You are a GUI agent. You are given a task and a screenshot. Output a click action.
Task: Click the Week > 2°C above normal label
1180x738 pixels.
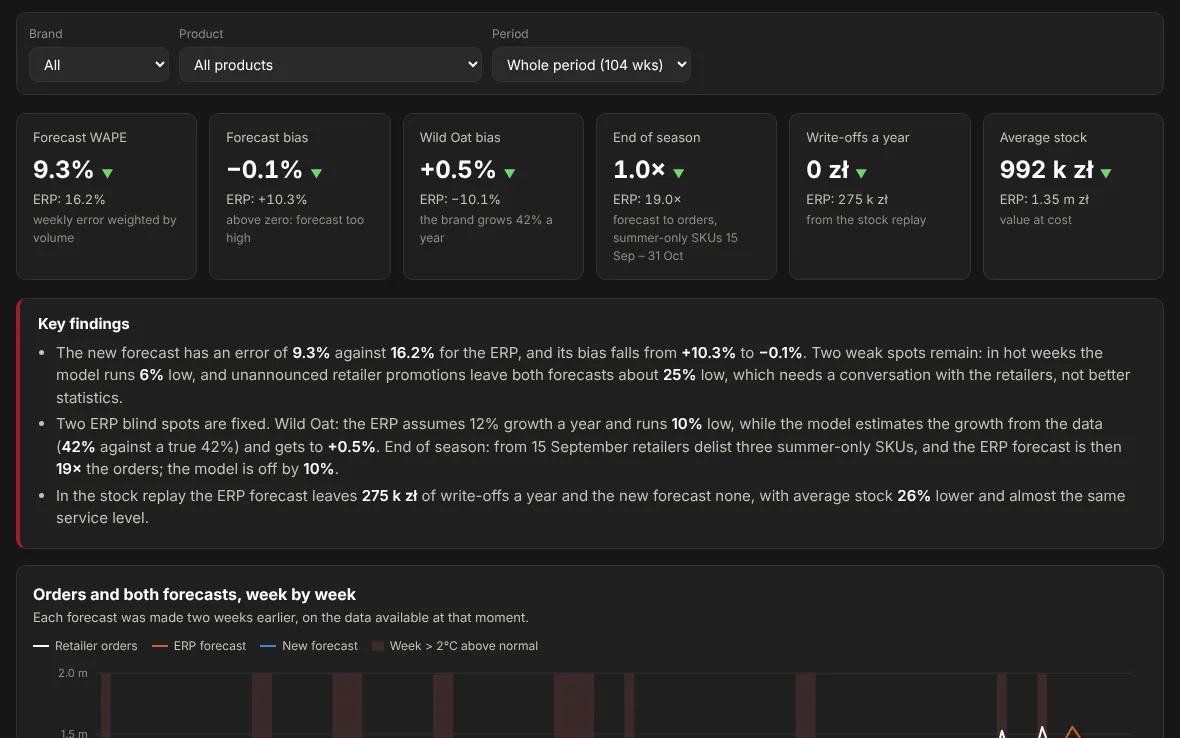[464, 645]
